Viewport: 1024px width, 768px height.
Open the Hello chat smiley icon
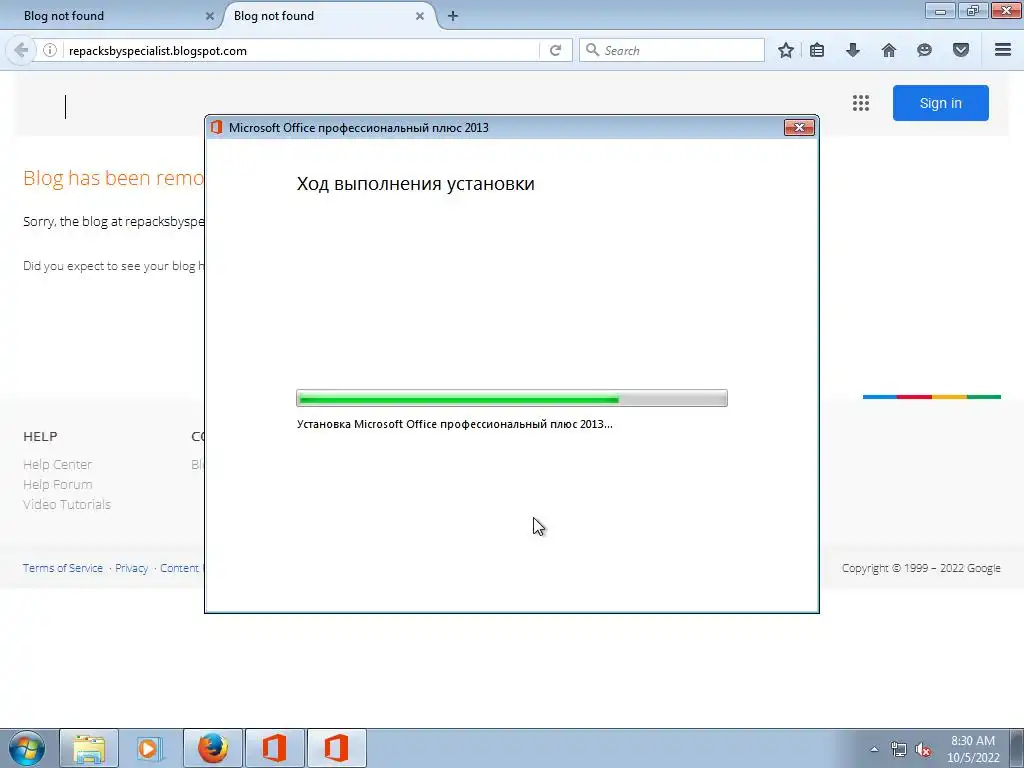coord(924,50)
